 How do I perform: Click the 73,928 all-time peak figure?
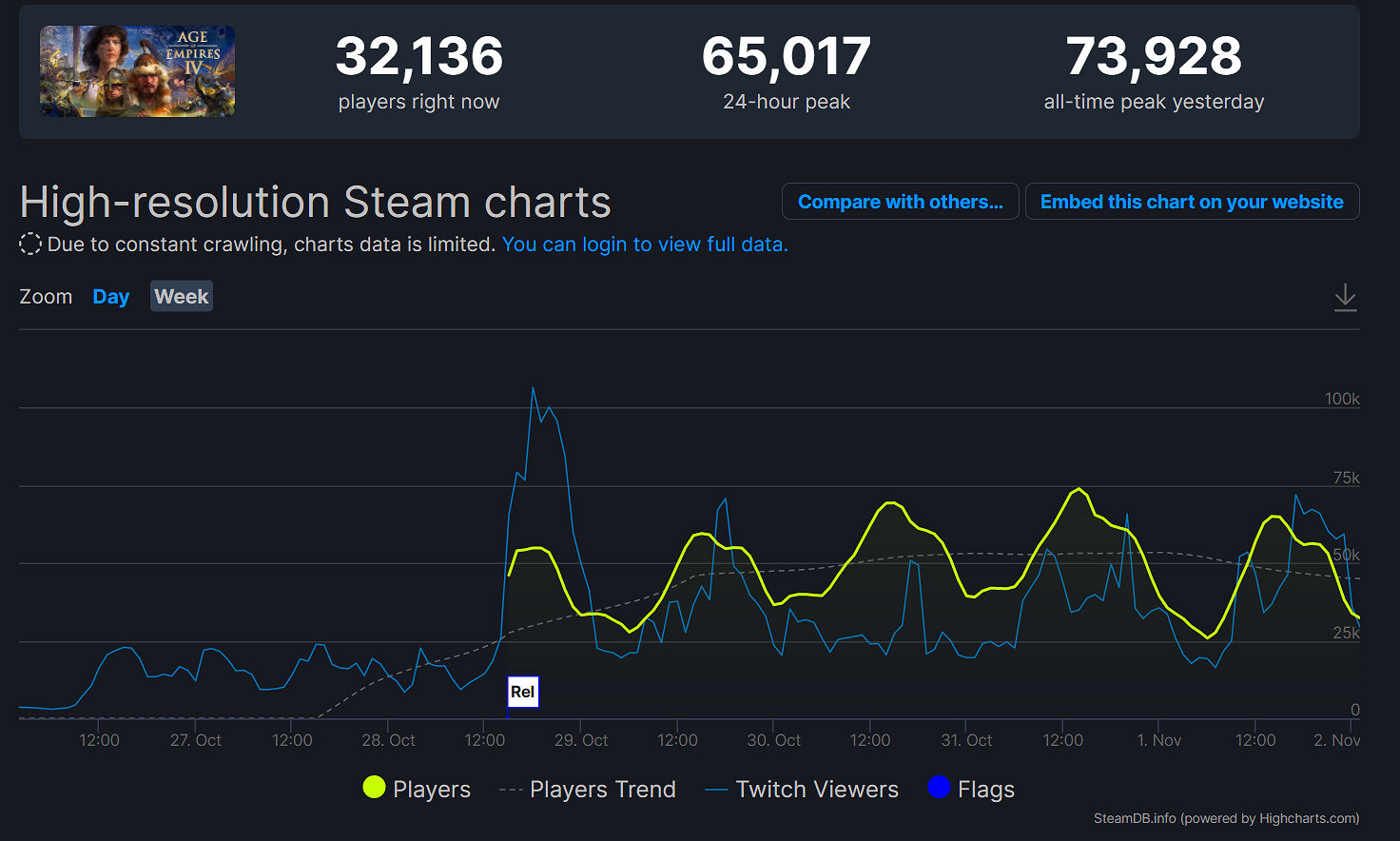(x=1154, y=56)
